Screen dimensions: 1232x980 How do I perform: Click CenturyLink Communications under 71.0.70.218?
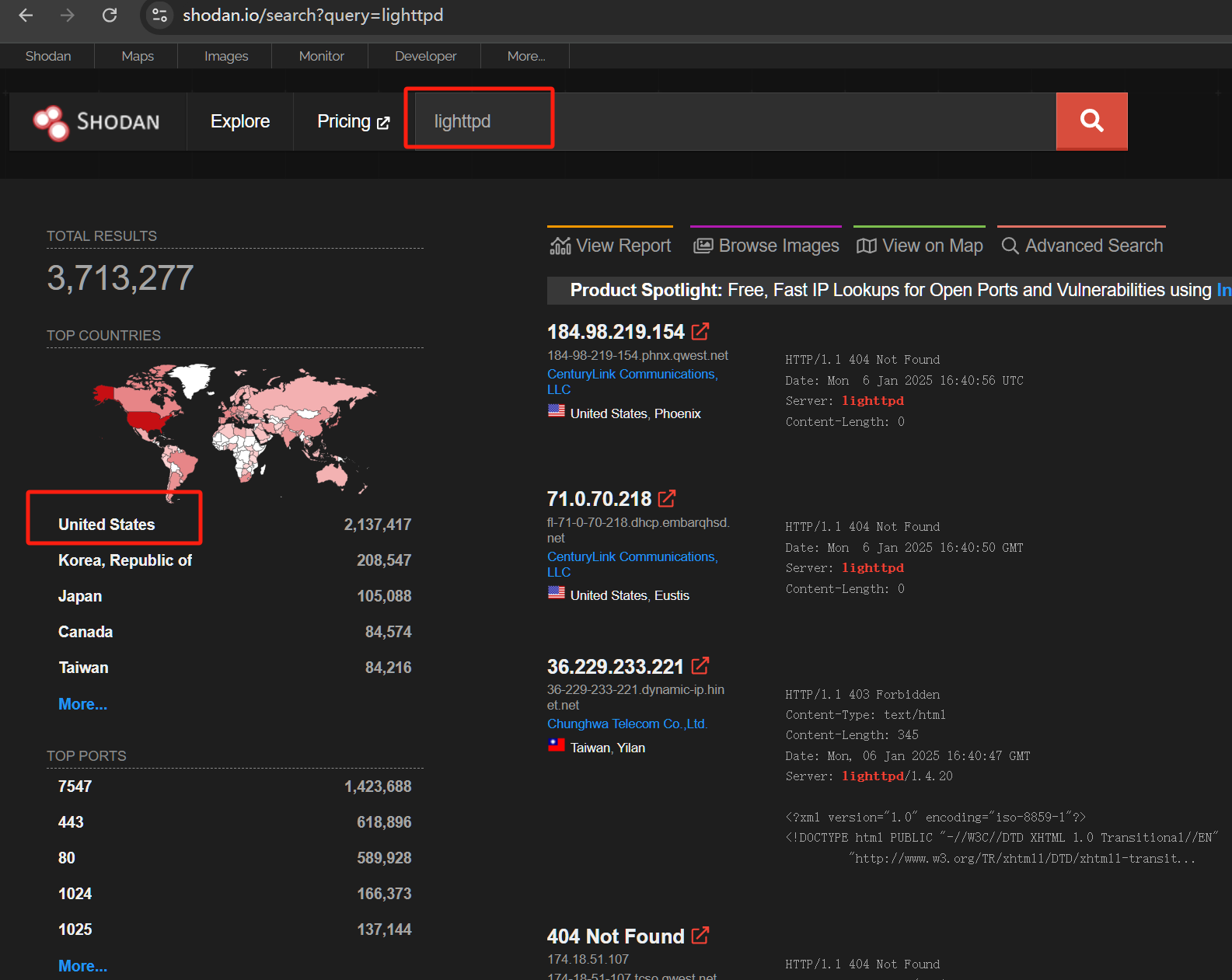[633, 564]
